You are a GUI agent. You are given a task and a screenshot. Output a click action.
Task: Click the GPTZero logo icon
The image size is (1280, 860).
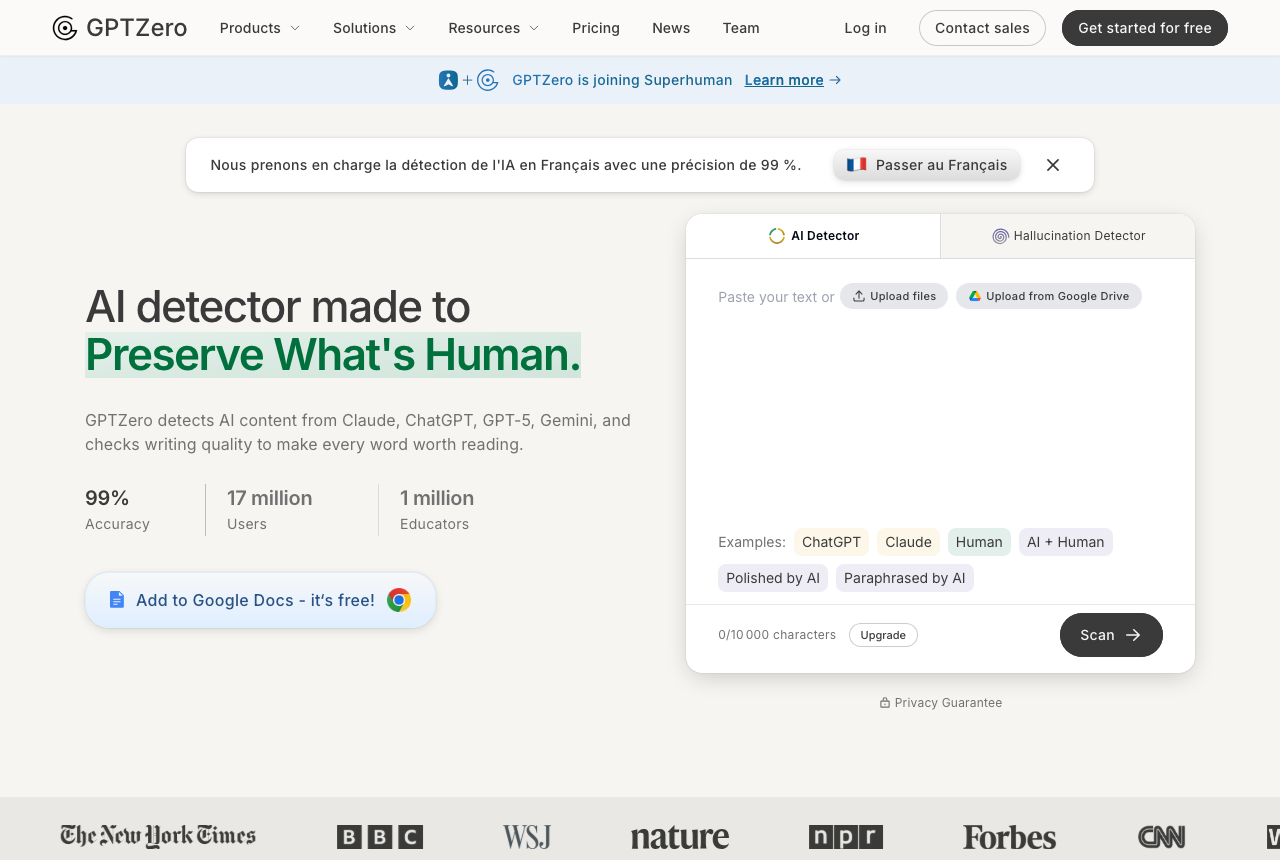[65, 28]
